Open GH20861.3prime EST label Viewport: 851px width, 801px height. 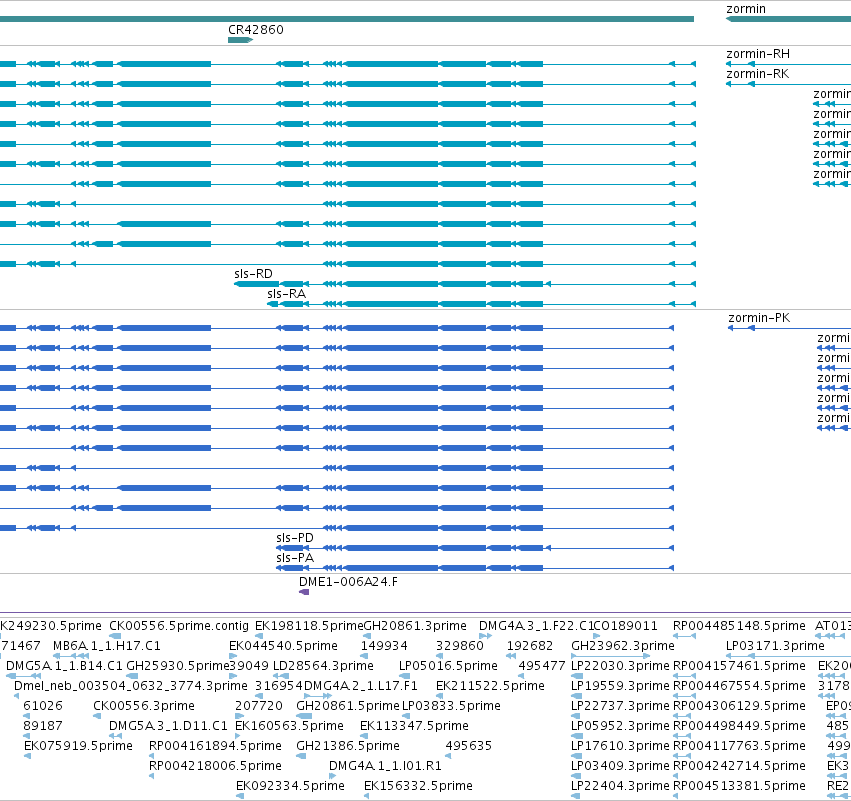coord(415,626)
